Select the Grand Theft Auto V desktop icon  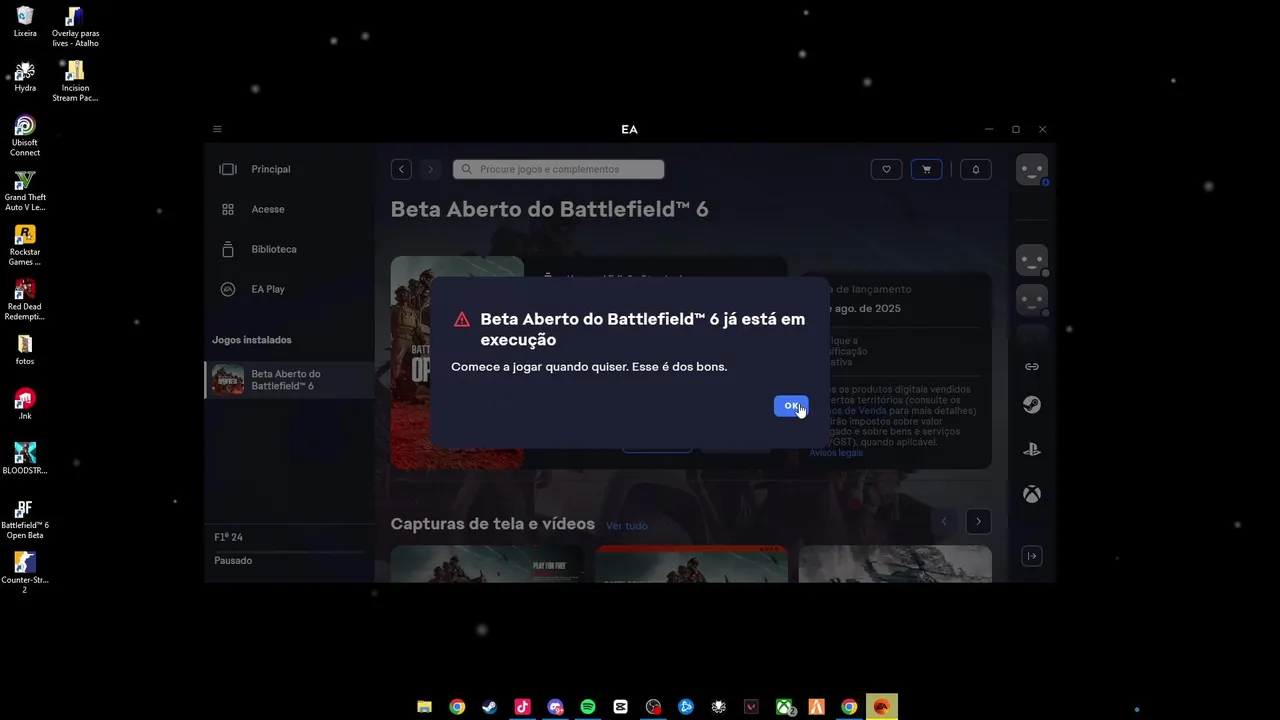pos(25,191)
